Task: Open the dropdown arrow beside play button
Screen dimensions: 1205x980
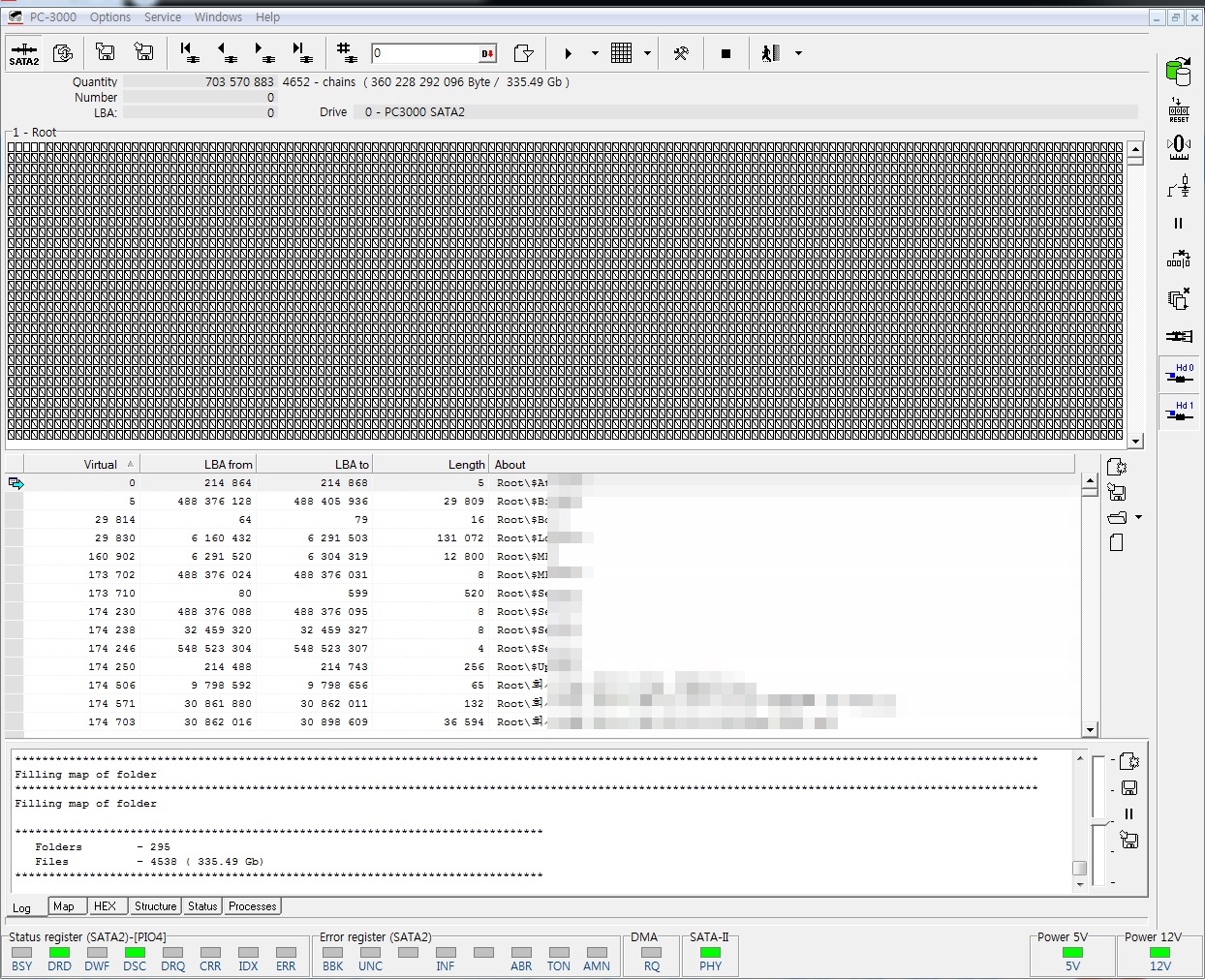Action: point(595,54)
